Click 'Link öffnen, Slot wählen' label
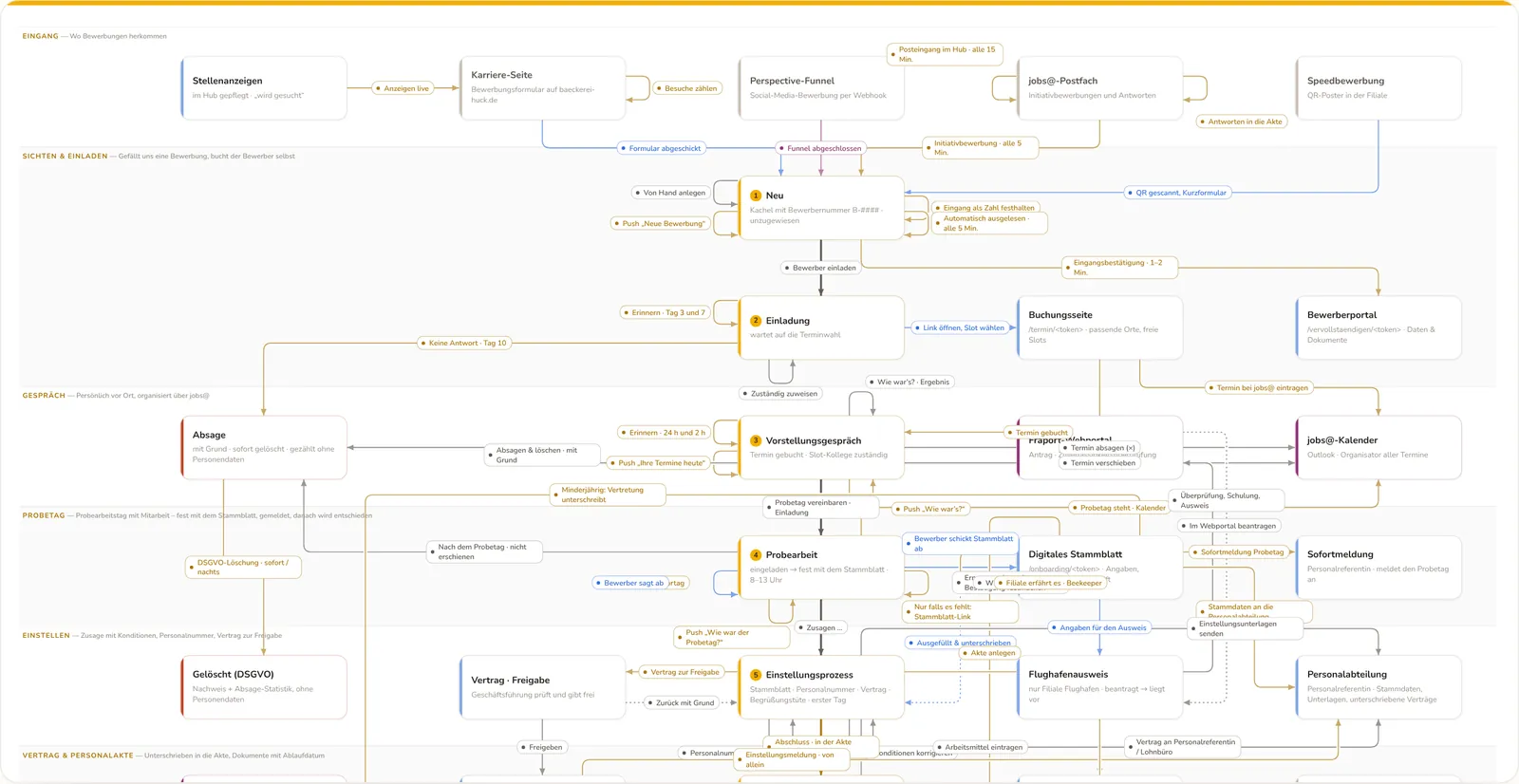 960,327
